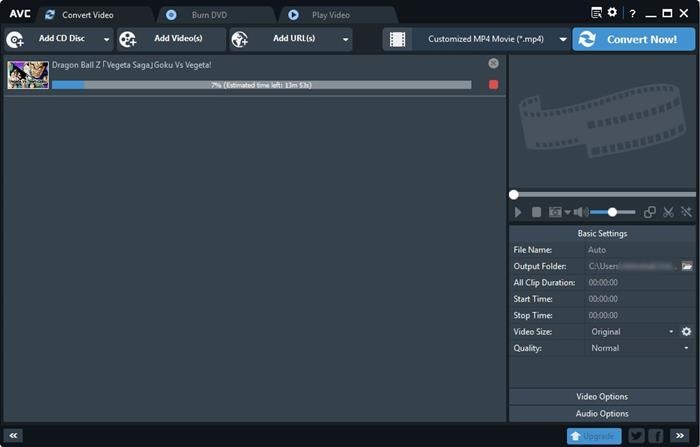
Task: Click the pop-out preview window icon
Action: (x=650, y=212)
